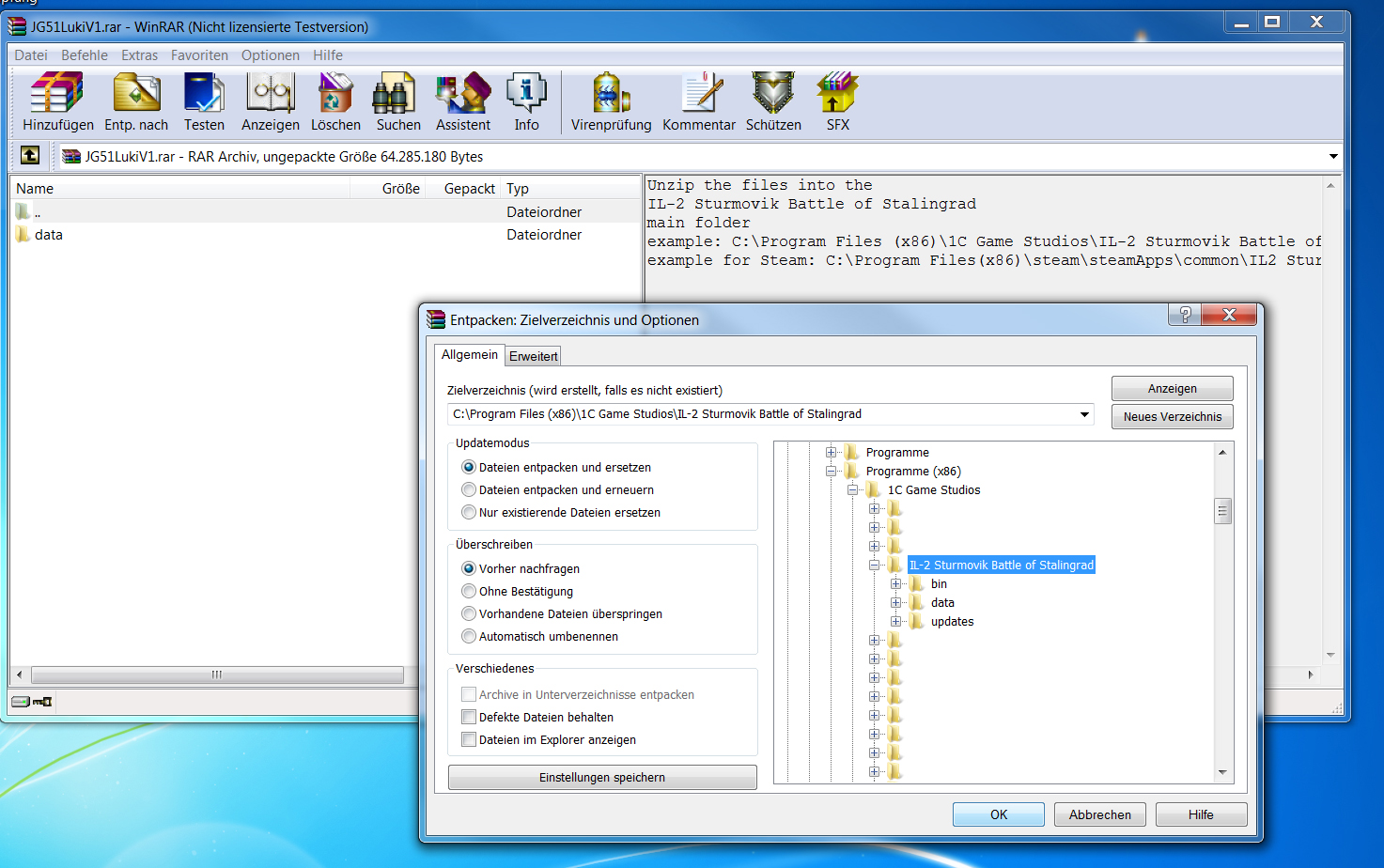Image resolution: width=1384 pixels, height=868 pixels.
Task: Click the SFX toolbar icon
Action: coord(837,94)
